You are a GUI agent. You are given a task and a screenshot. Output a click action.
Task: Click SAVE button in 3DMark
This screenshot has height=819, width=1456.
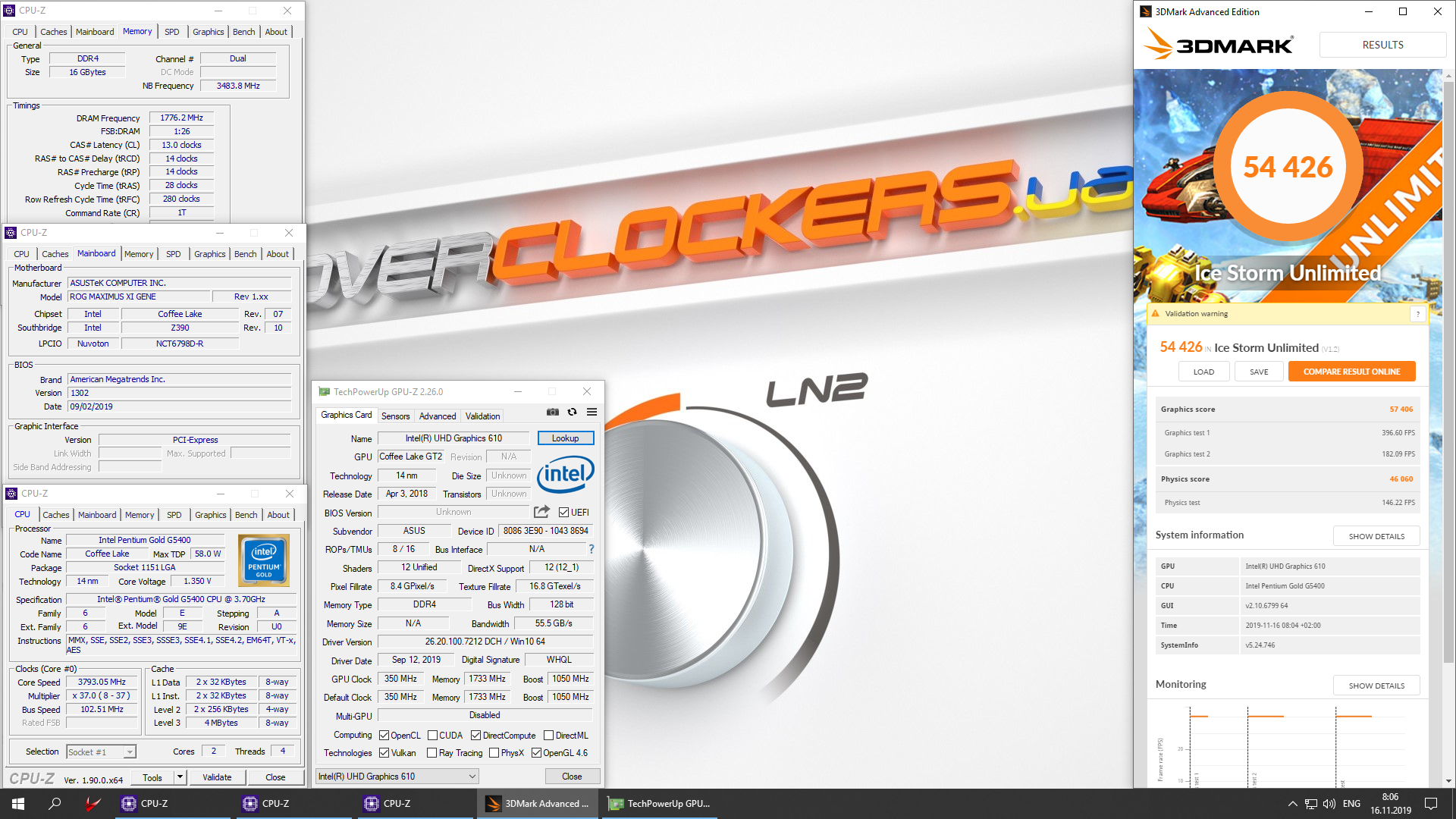[1259, 372]
